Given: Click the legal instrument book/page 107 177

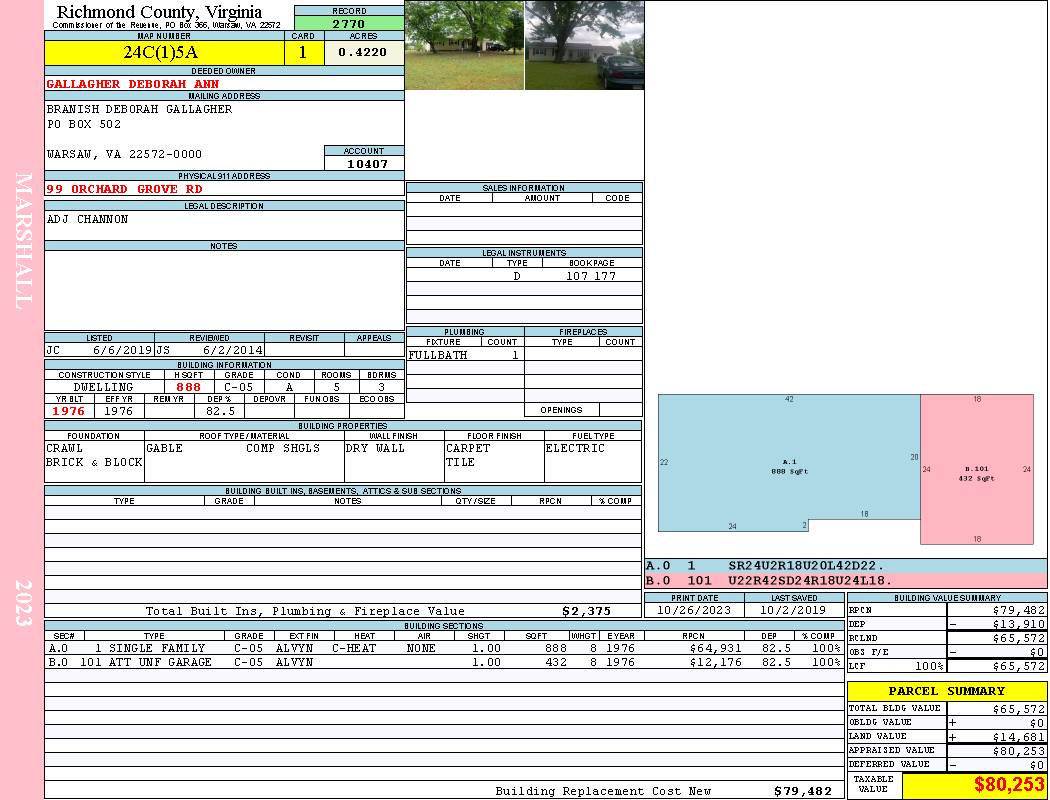Looking at the screenshot, I should (590, 276).
